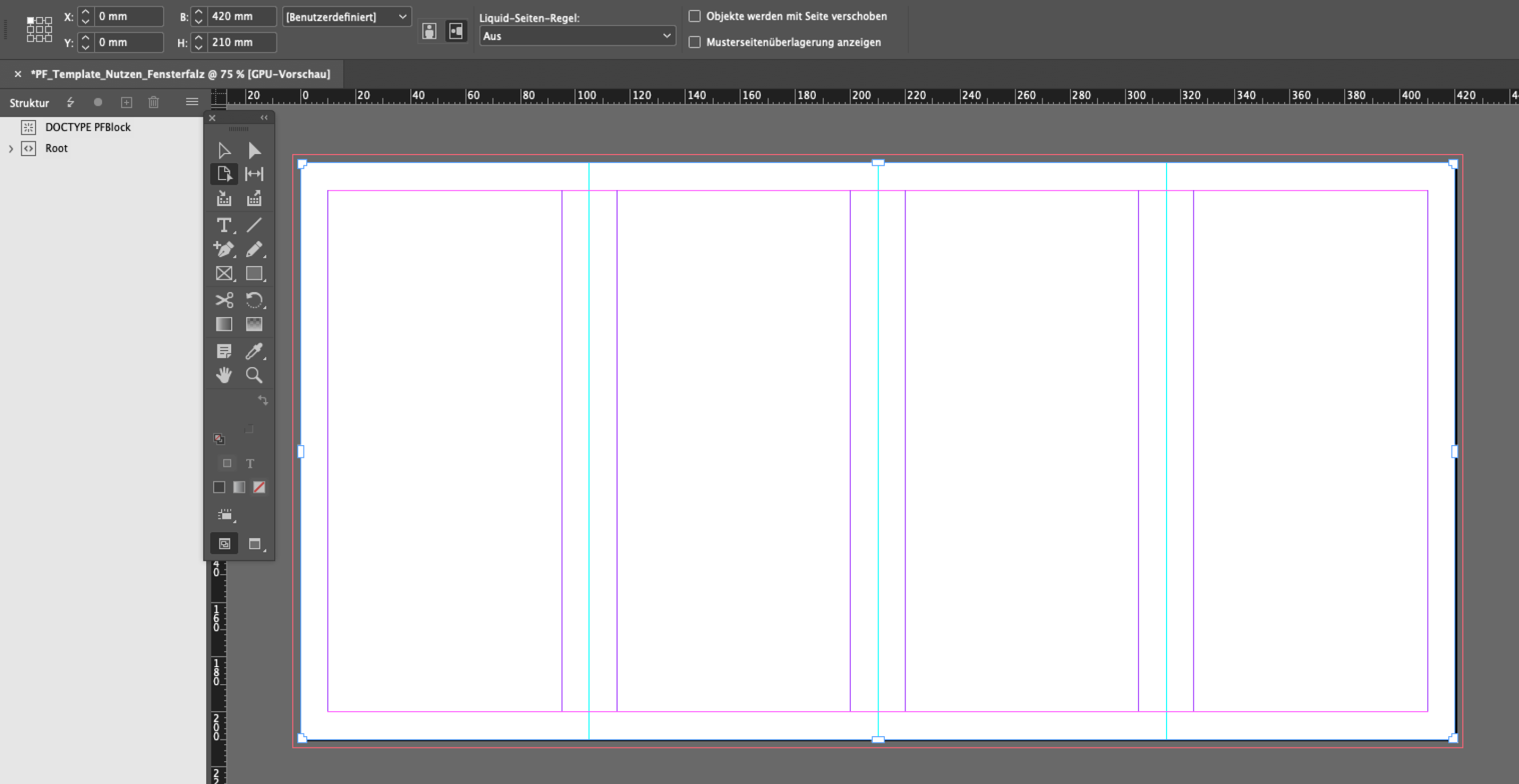Expand the Root tree node
The width and height of the screenshot is (1519, 784).
(x=11, y=149)
